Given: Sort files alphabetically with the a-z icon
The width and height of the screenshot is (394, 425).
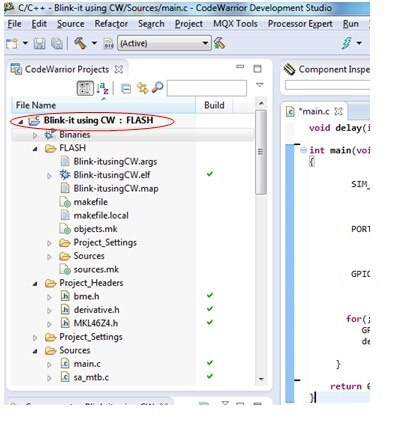Looking at the screenshot, I should click(103, 88).
